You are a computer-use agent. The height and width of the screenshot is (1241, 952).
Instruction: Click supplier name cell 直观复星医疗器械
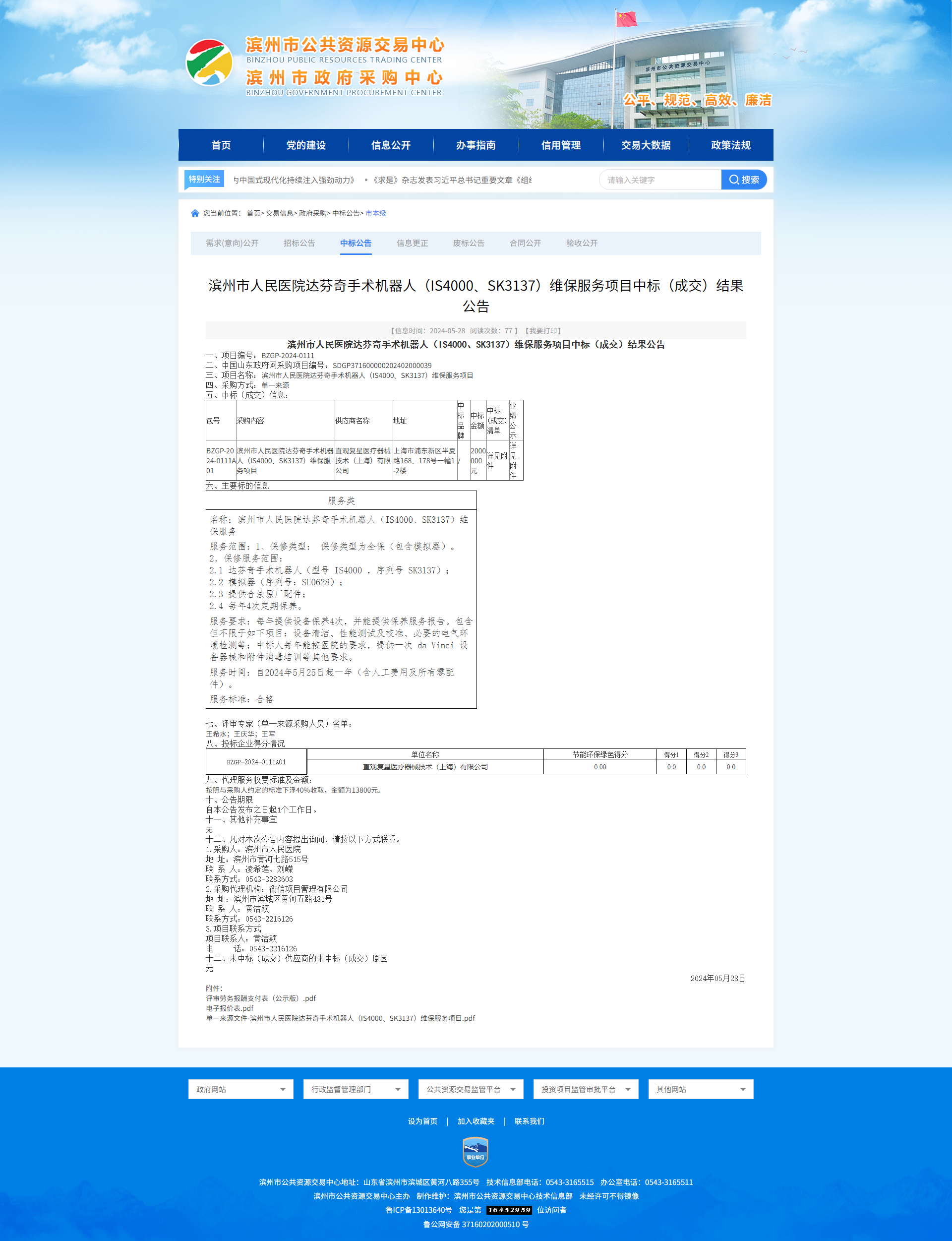point(363,460)
